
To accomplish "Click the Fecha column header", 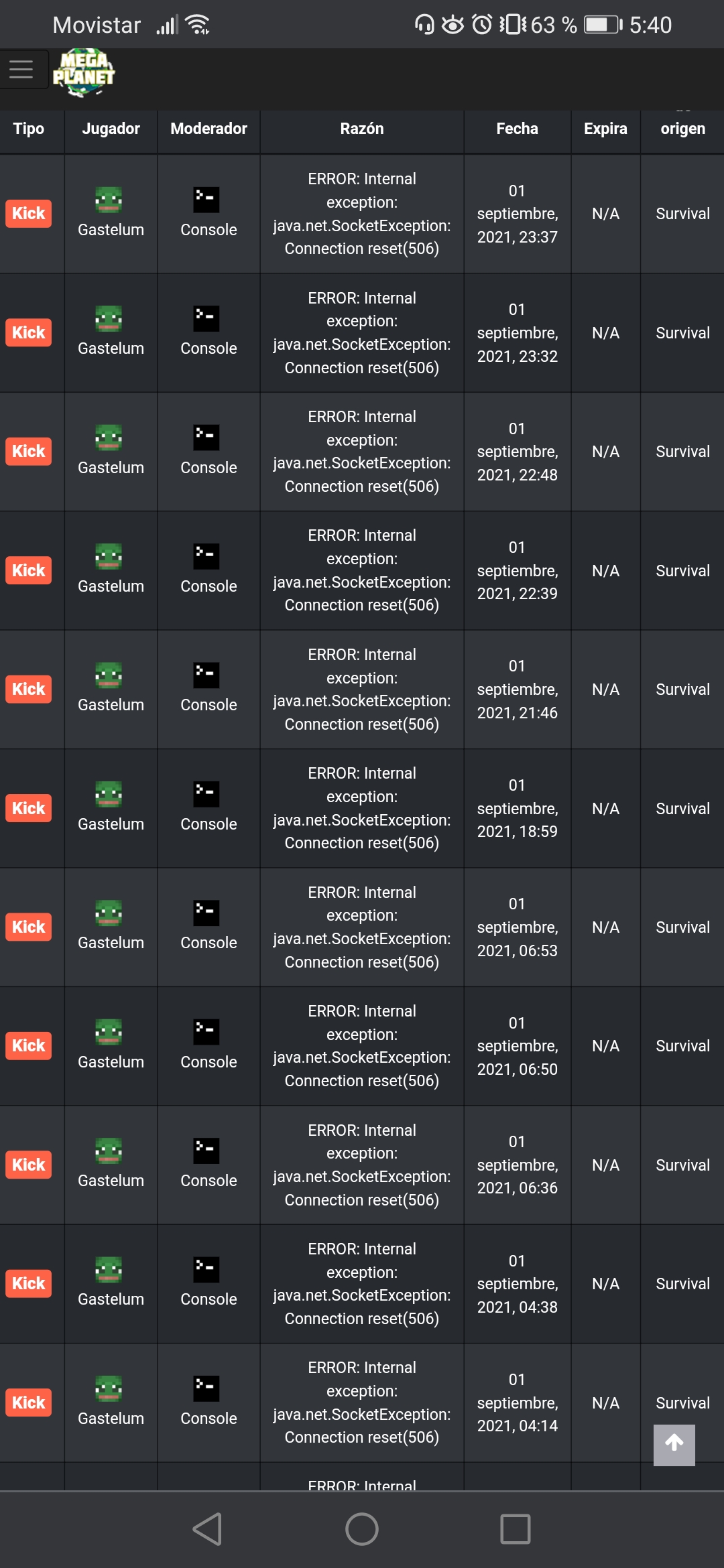I will 517,129.
